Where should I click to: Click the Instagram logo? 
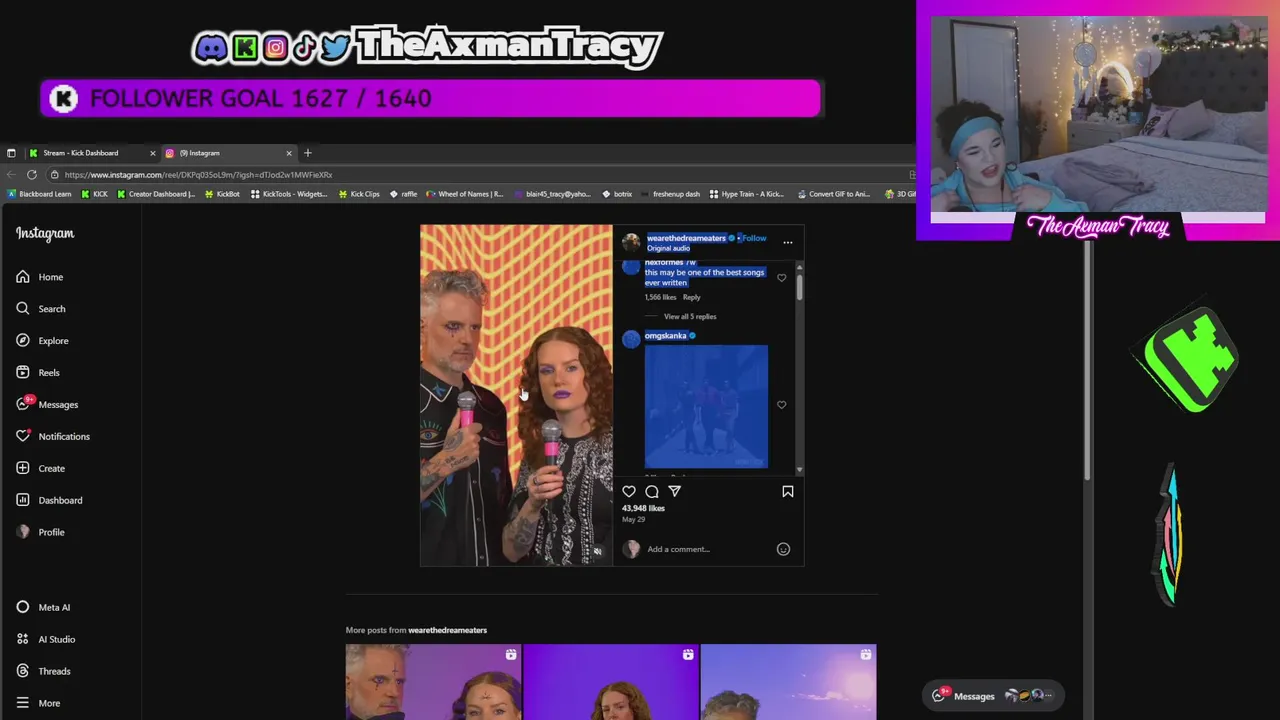(45, 233)
